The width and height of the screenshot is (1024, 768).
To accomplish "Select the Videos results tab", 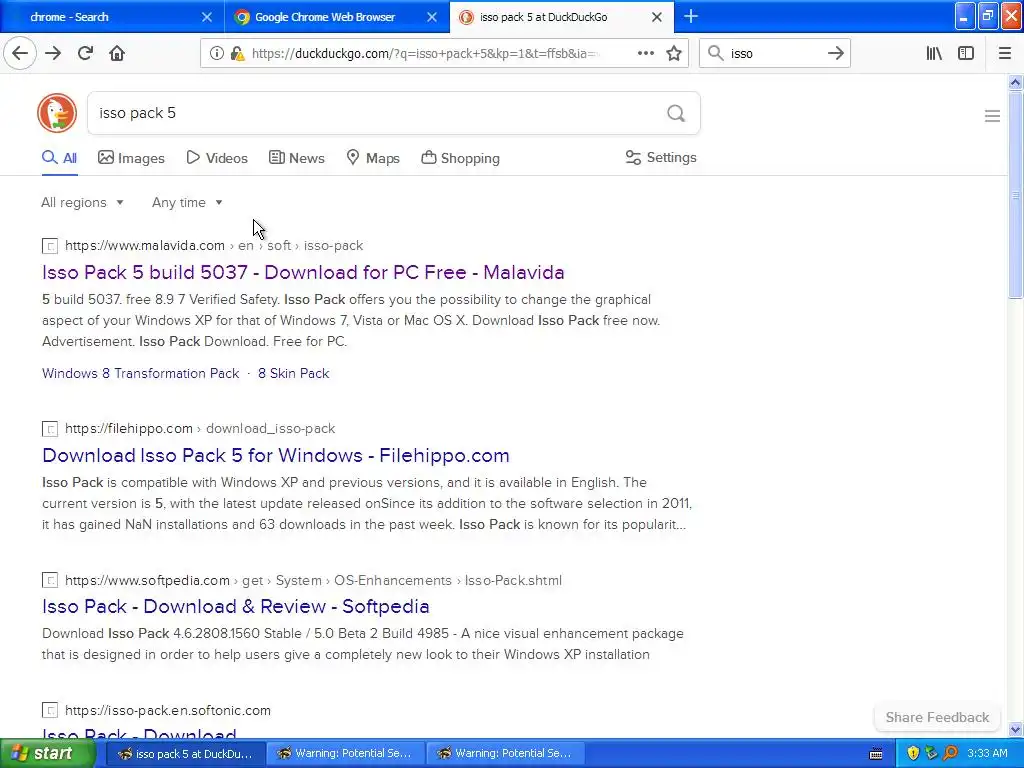I will click(x=217, y=158).
